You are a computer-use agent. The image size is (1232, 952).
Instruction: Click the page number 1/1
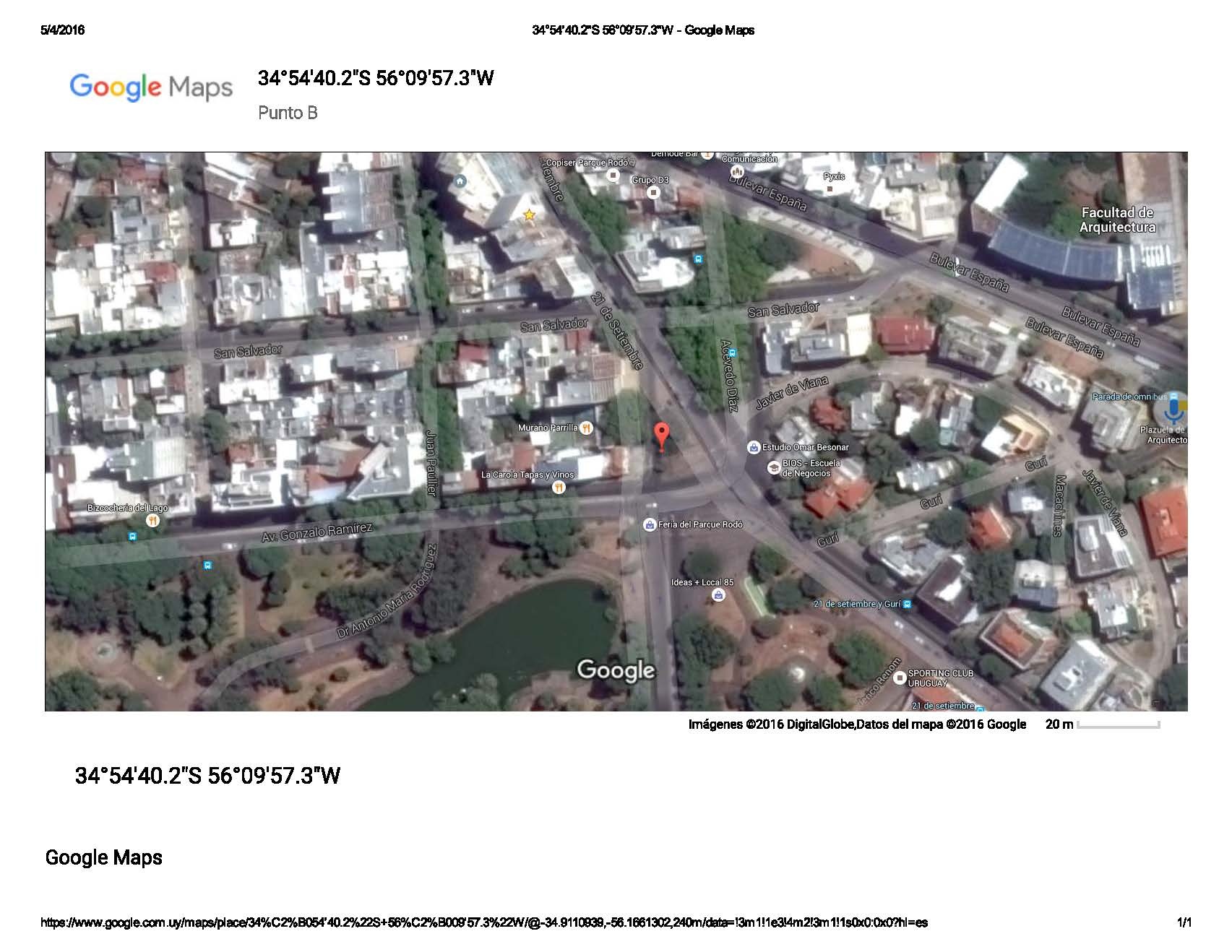pos(1184,922)
